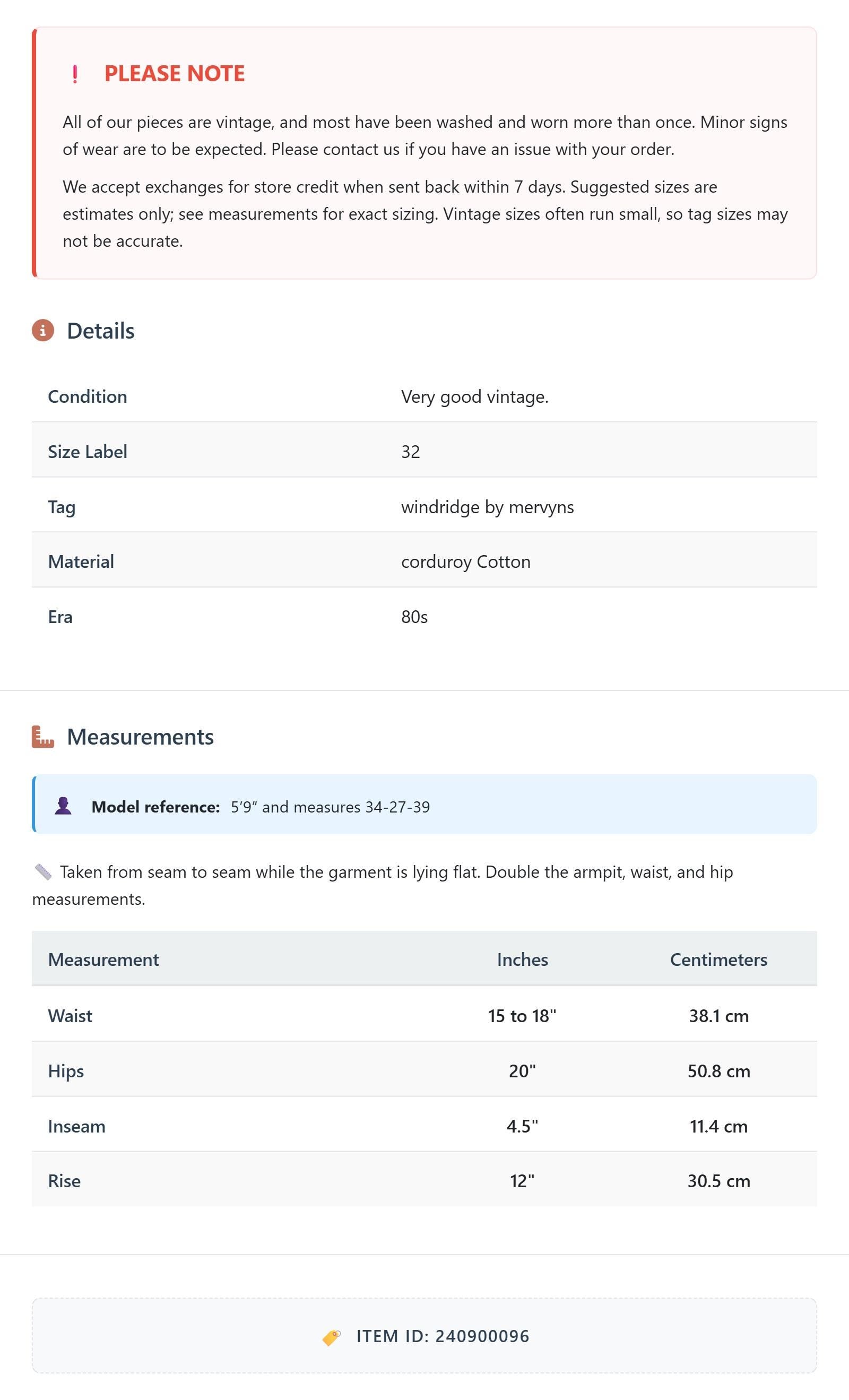
Task: Click the red exclamation mark icon
Action: pyautogui.click(x=75, y=74)
